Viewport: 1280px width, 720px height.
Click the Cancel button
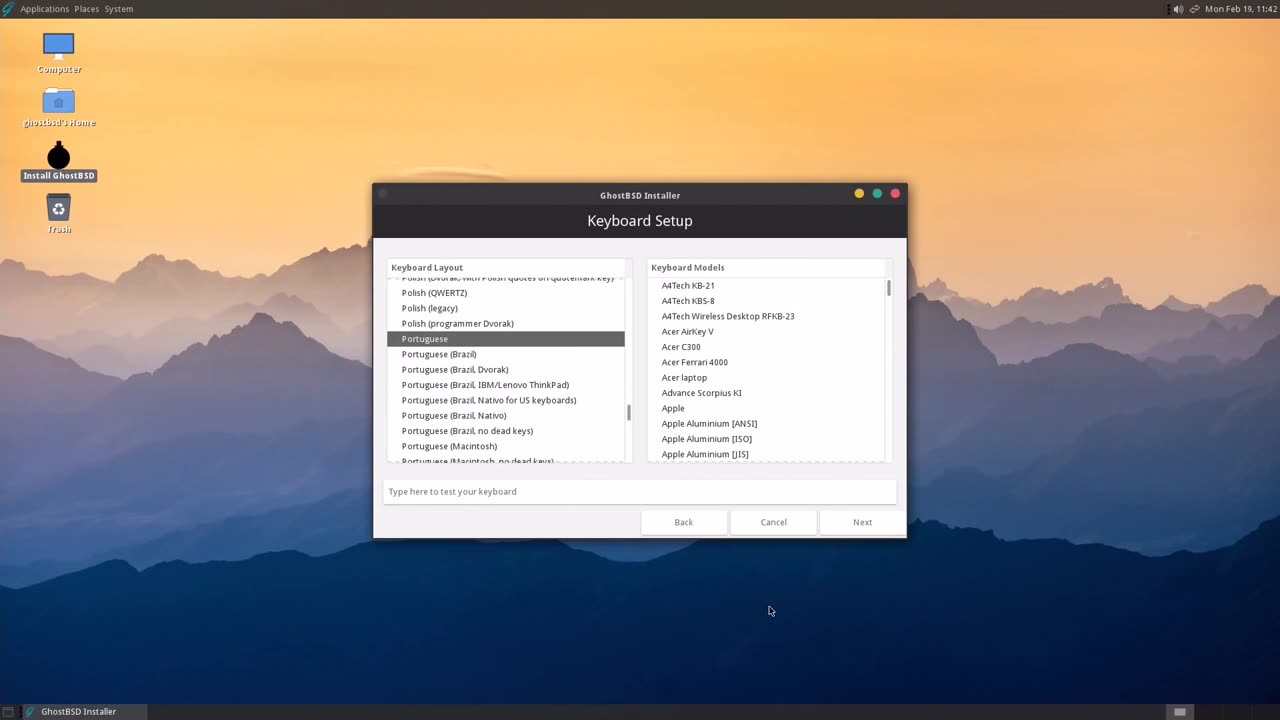click(x=773, y=522)
